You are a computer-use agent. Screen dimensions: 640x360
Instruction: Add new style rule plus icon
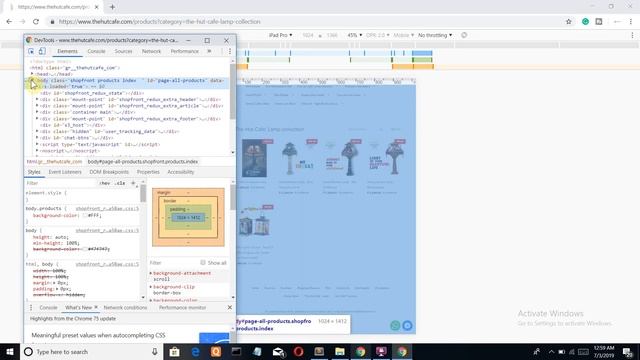coord(133,183)
